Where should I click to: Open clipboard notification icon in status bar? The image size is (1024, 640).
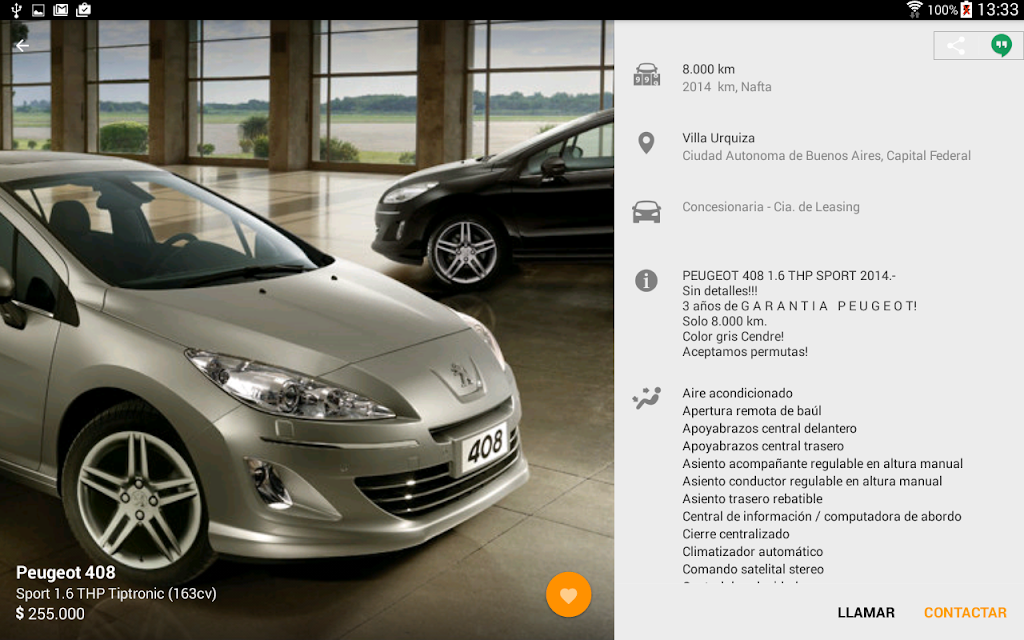(x=84, y=10)
